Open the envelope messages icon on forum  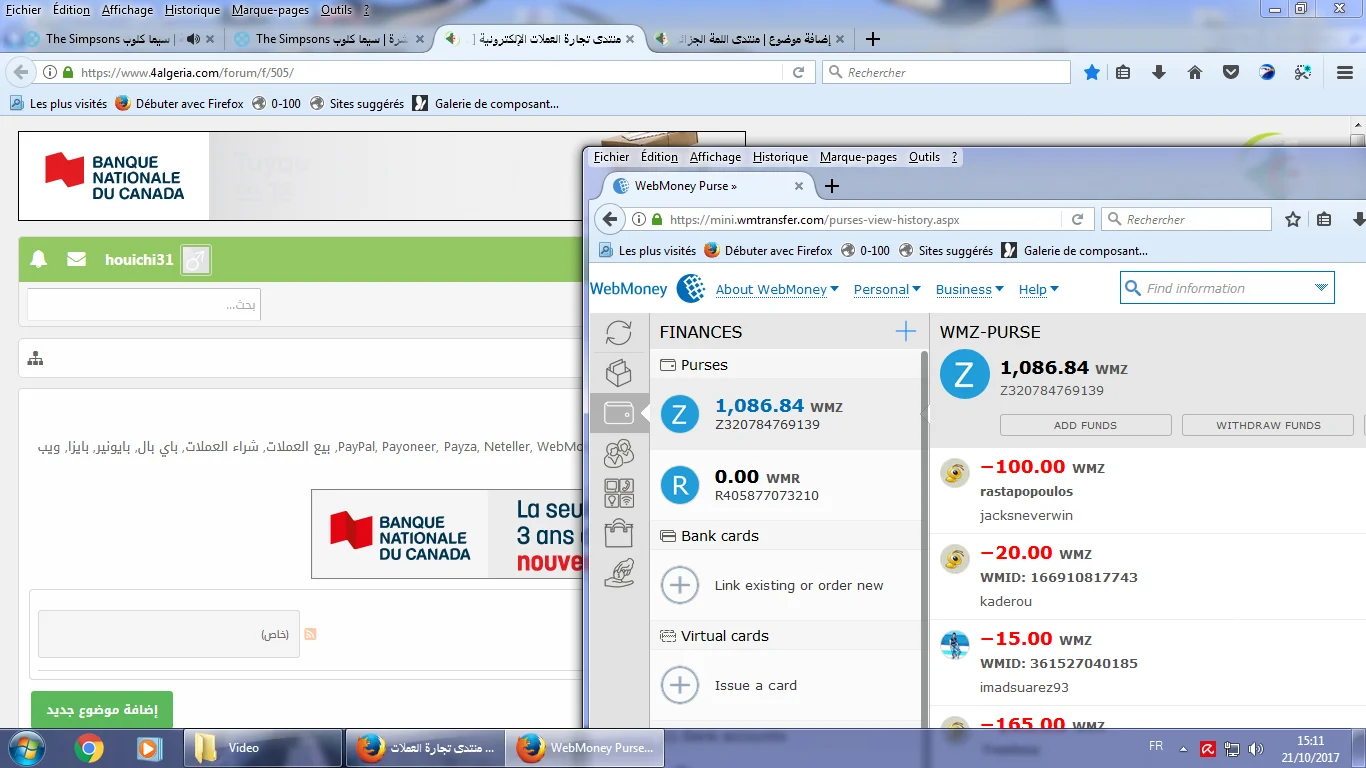click(x=76, y=260)
